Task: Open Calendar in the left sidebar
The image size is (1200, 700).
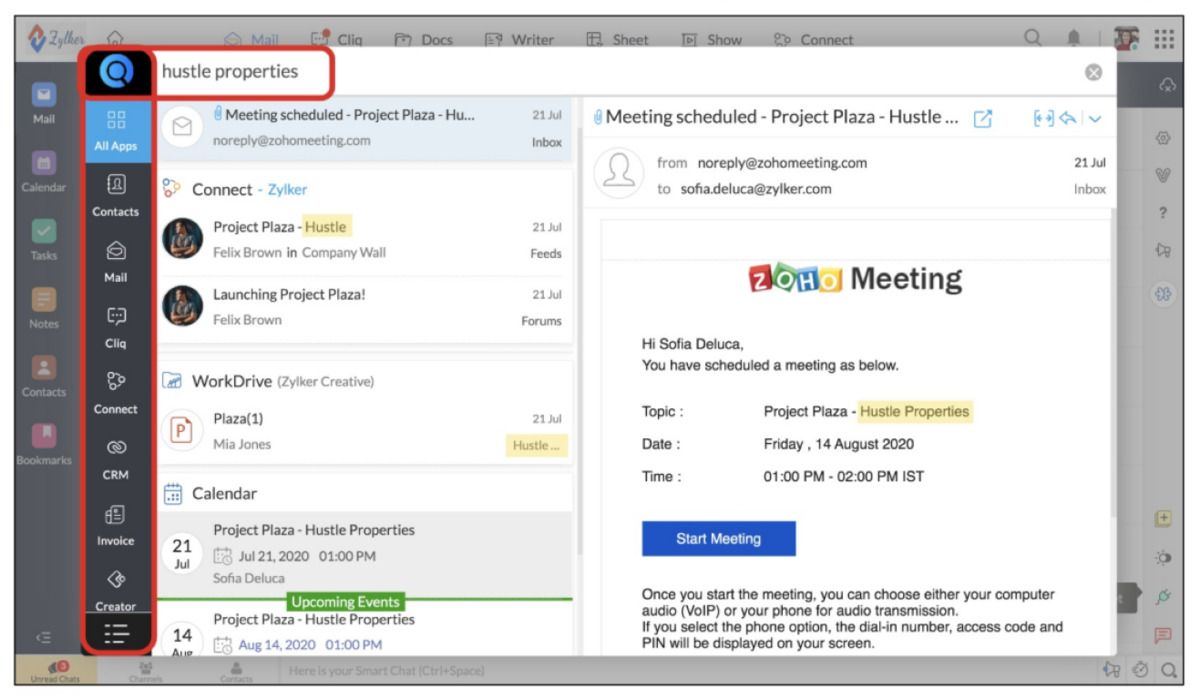Action: 43,171
